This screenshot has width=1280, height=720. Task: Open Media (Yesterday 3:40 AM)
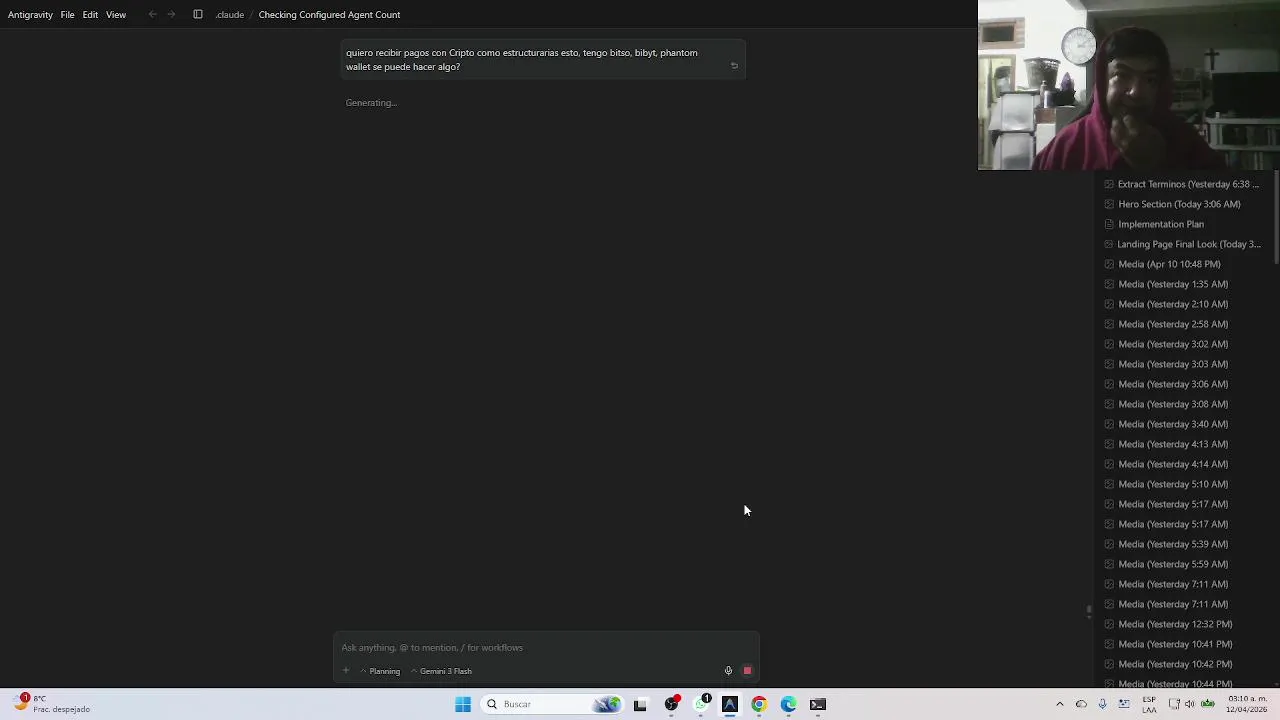[x=1173, y=424]
